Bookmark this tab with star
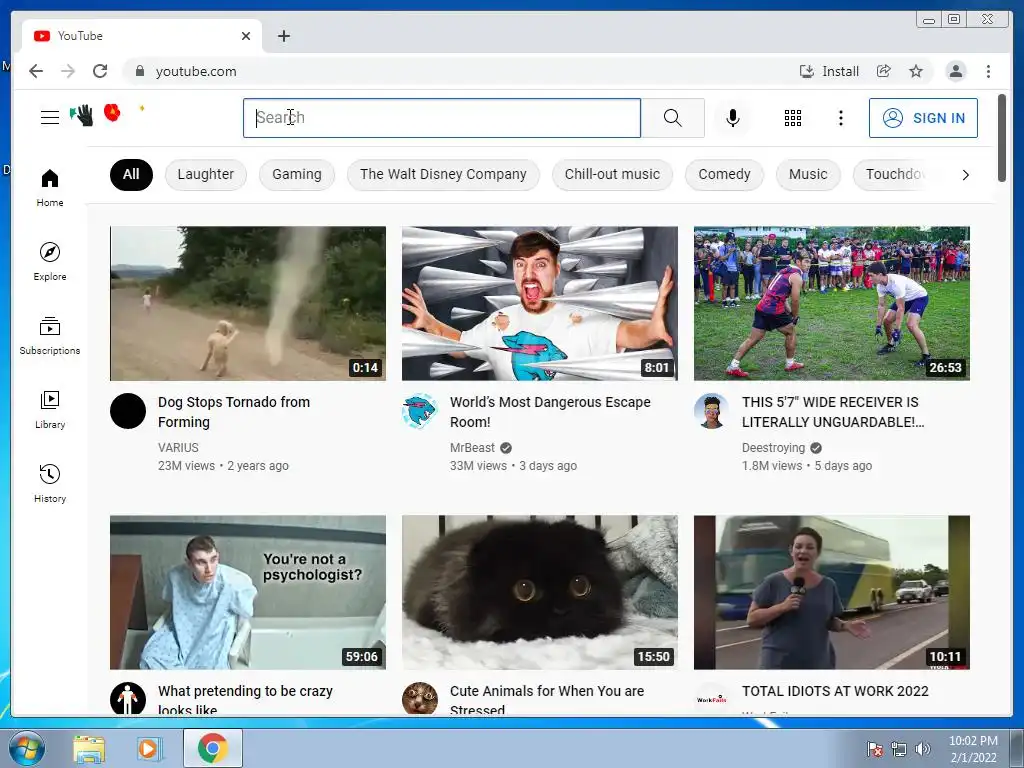This screenshot has height=768, width=1024. tap(916, 71)
